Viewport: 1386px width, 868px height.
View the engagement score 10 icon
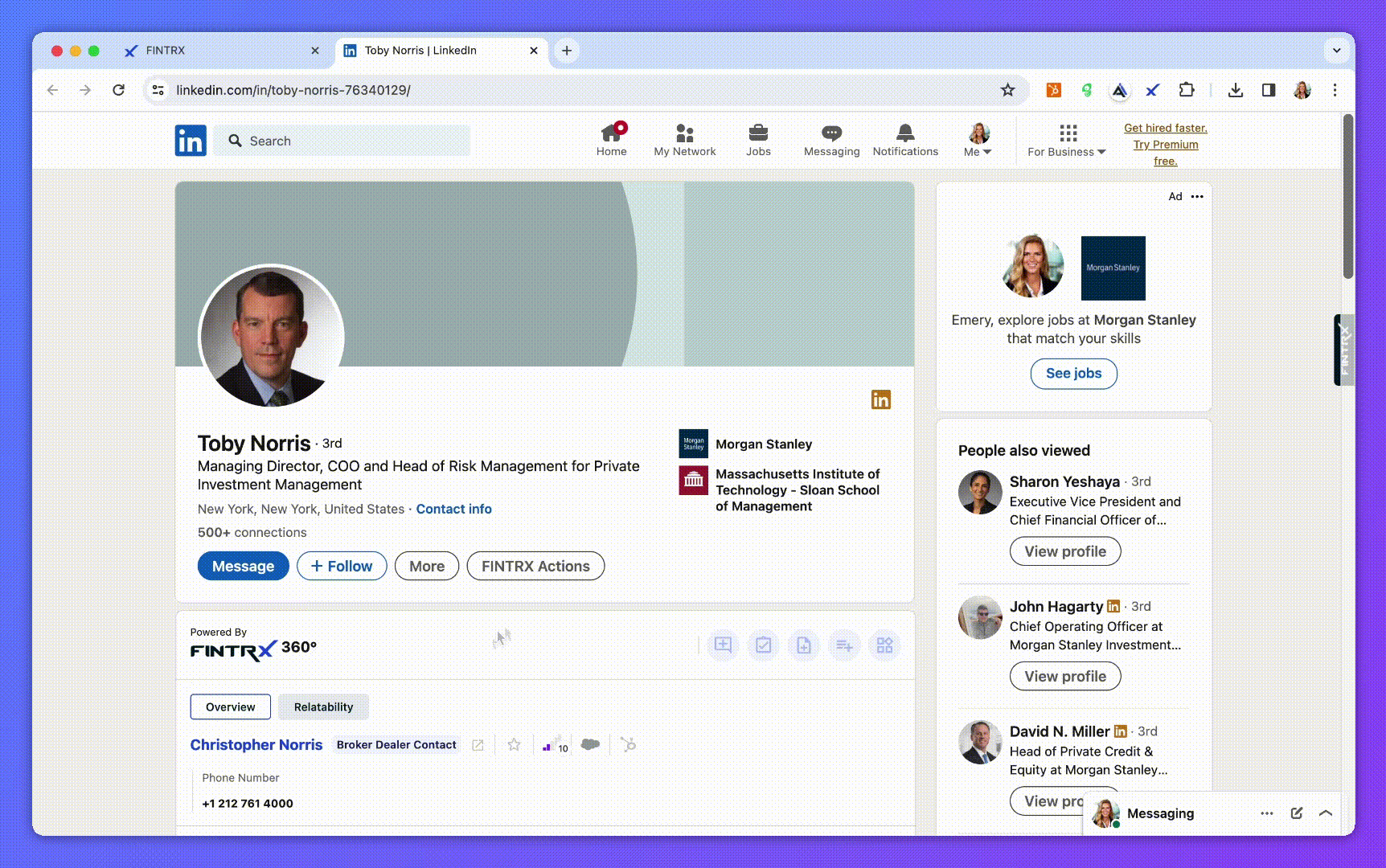click(555, 745)
